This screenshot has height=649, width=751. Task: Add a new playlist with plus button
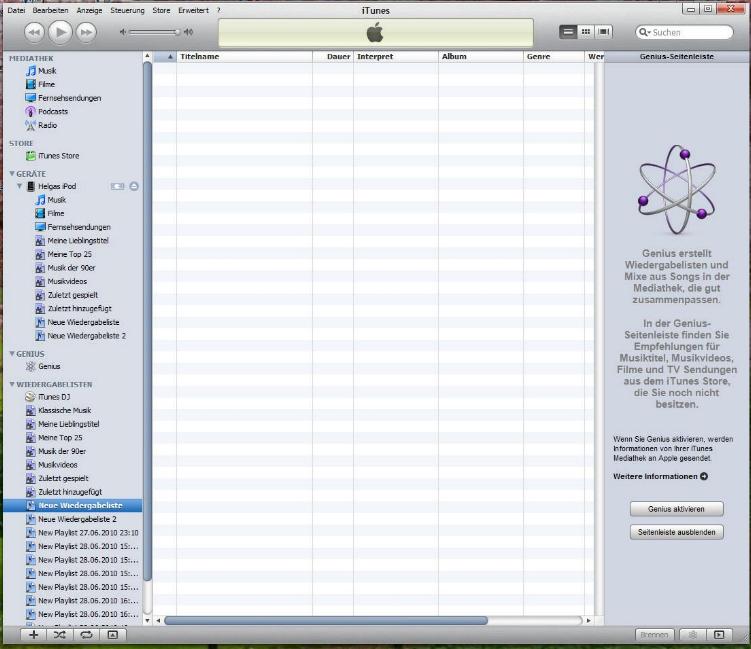point(34,635)
